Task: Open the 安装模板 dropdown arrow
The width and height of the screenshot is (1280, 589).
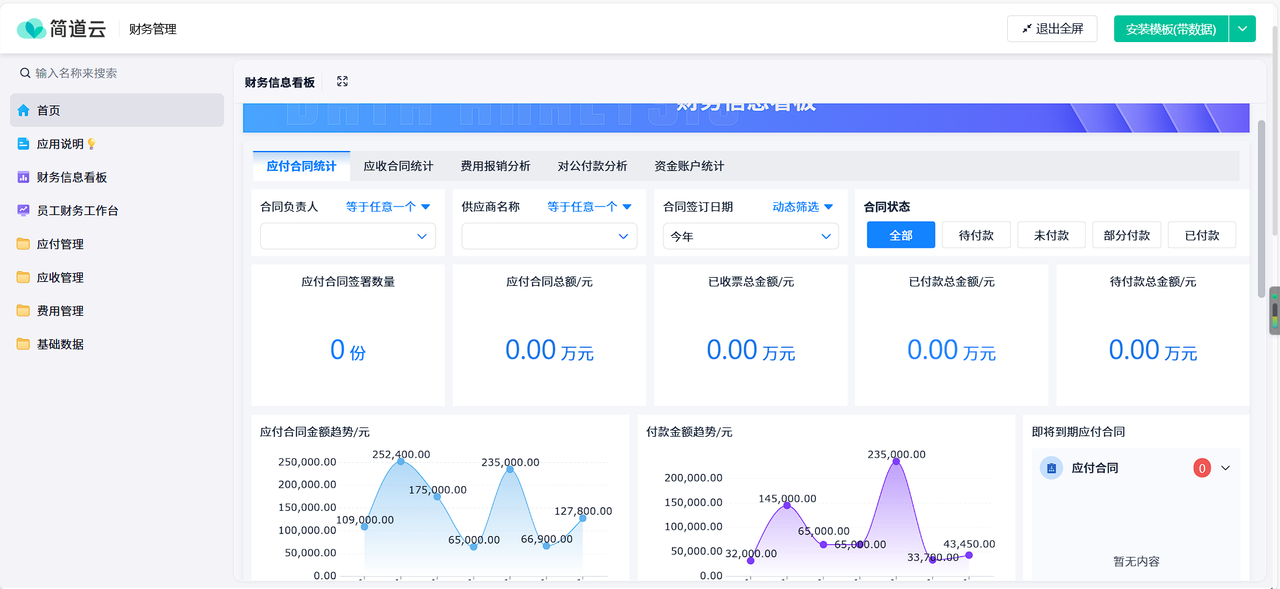Action: [1241, 29]
